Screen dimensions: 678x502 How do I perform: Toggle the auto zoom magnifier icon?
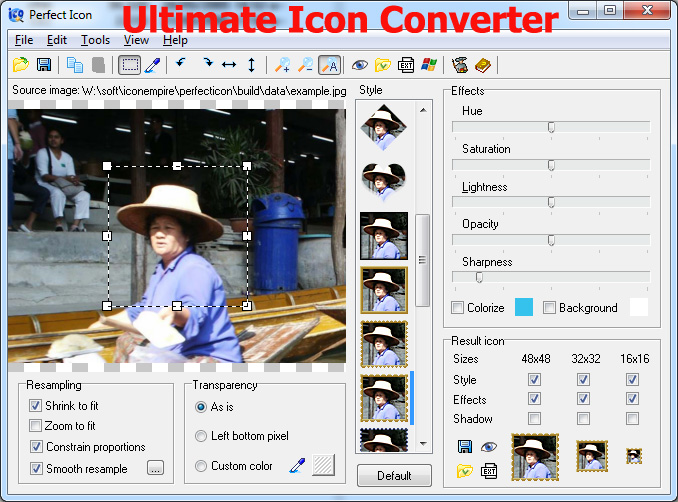pos(329,65)
